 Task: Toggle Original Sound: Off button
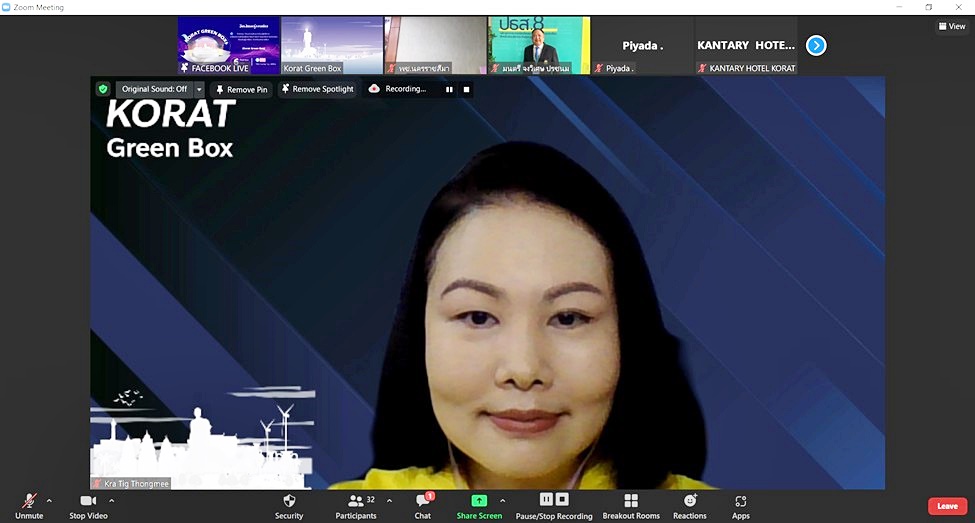click(x=154, y=89)
